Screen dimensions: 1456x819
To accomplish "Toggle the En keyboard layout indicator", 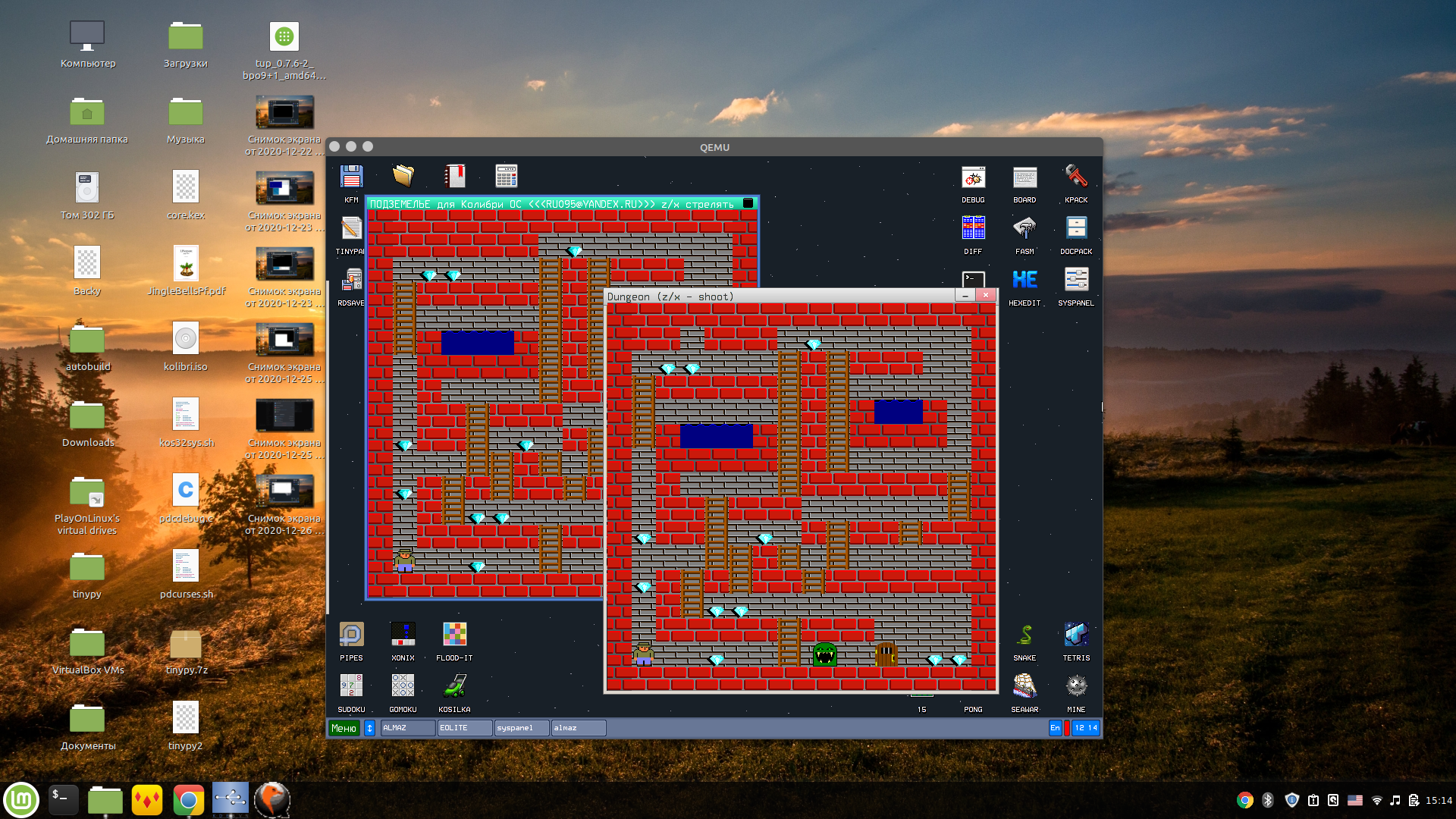I will tap(1055, 728).
